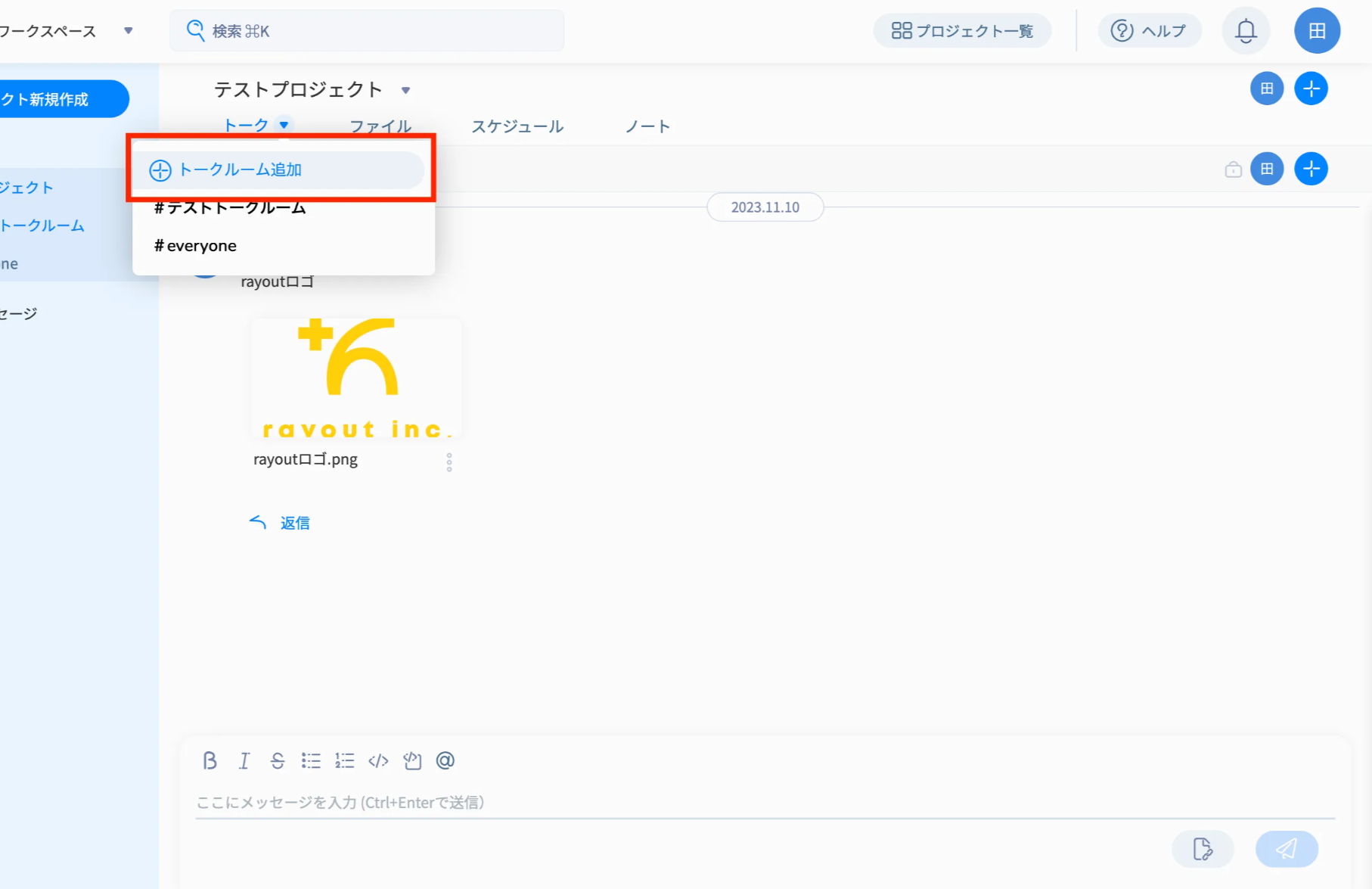Insert a mention with the @ icon

[x=445, y=760]
